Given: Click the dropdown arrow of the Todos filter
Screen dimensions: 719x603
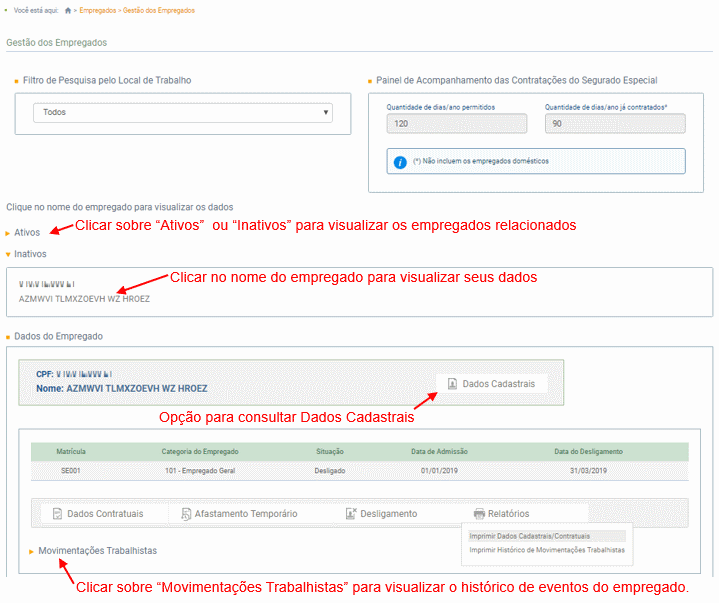Looking at the screenshot, I should (x=326, y=112).
